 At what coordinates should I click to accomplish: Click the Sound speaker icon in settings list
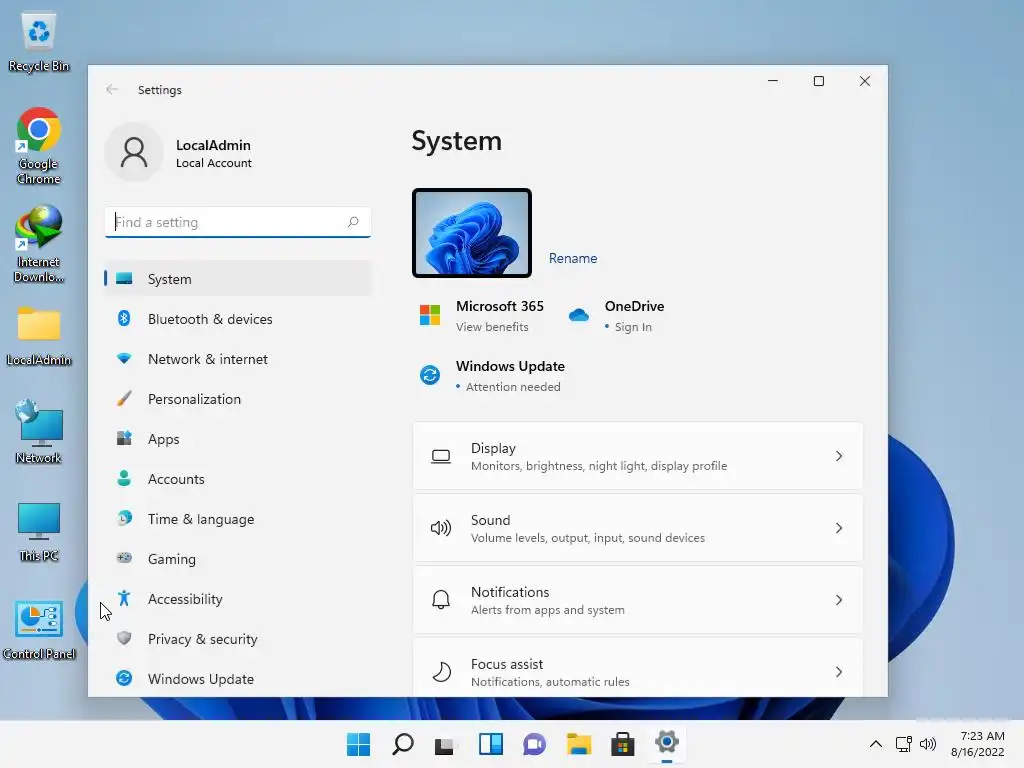tap(441, 528)
